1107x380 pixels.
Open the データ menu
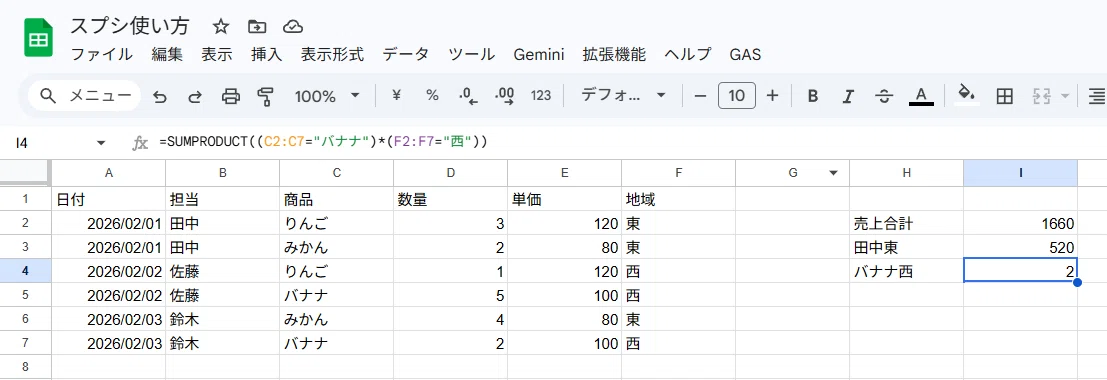406,54
